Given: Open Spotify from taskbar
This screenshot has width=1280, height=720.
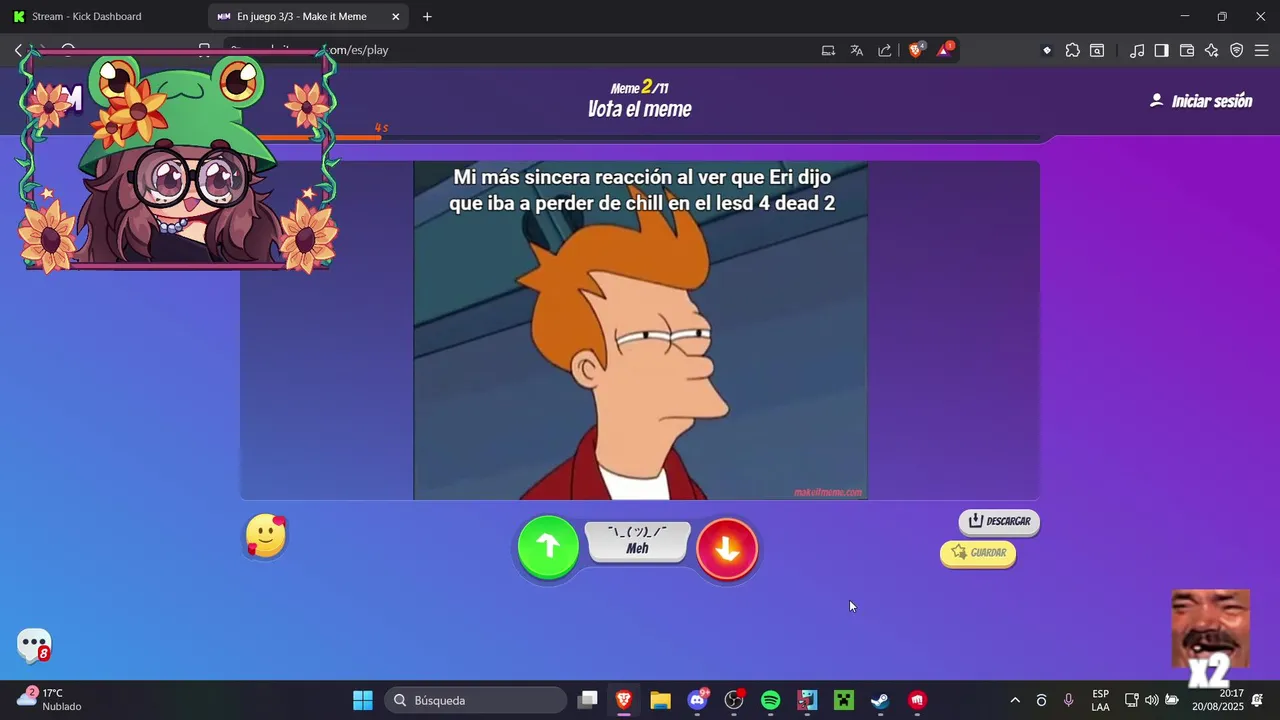Looking at the screenshot, I should pos(770,700).
